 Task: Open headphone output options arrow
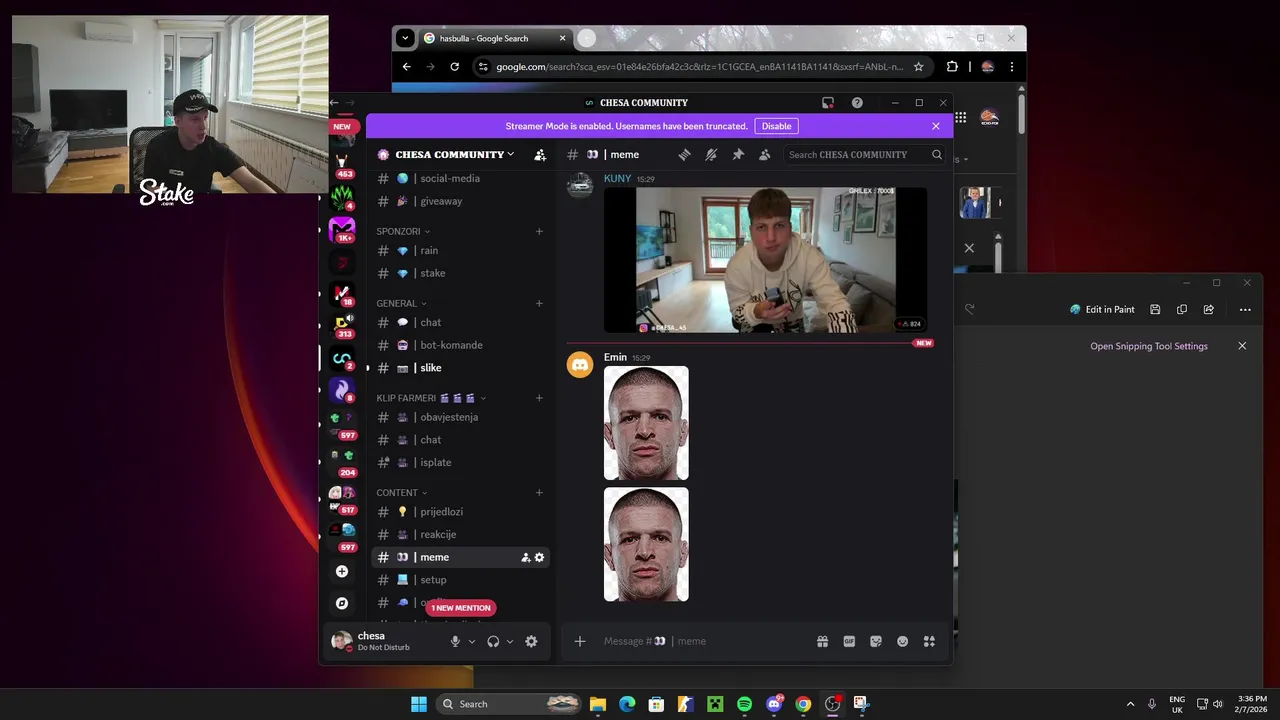tap(510, 641)
